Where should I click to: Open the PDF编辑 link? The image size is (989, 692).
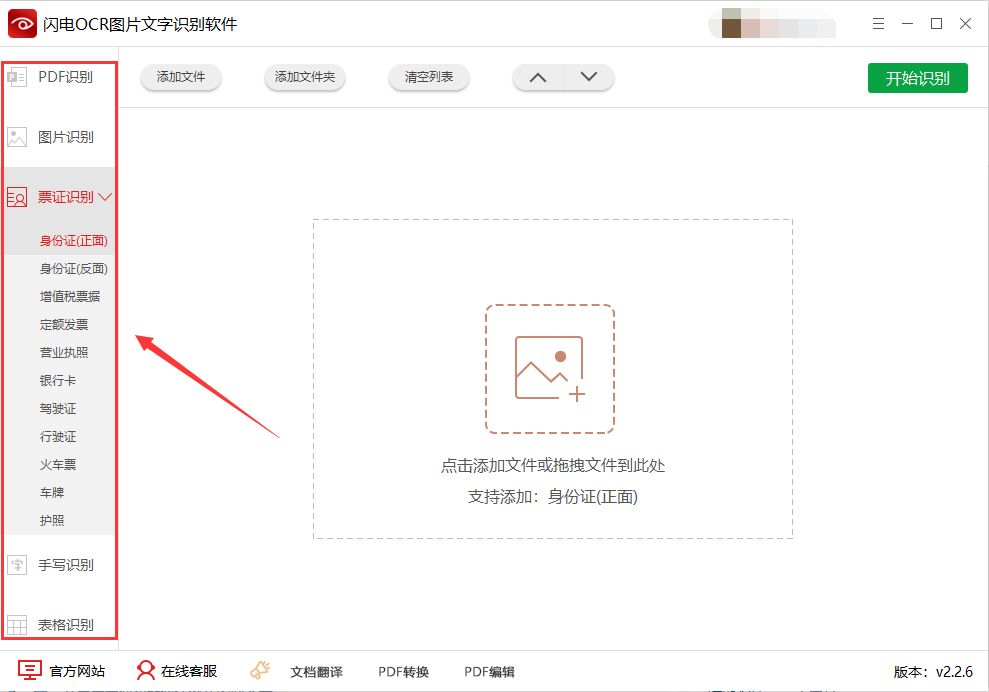pyautogui.click(x=489, y=672)
